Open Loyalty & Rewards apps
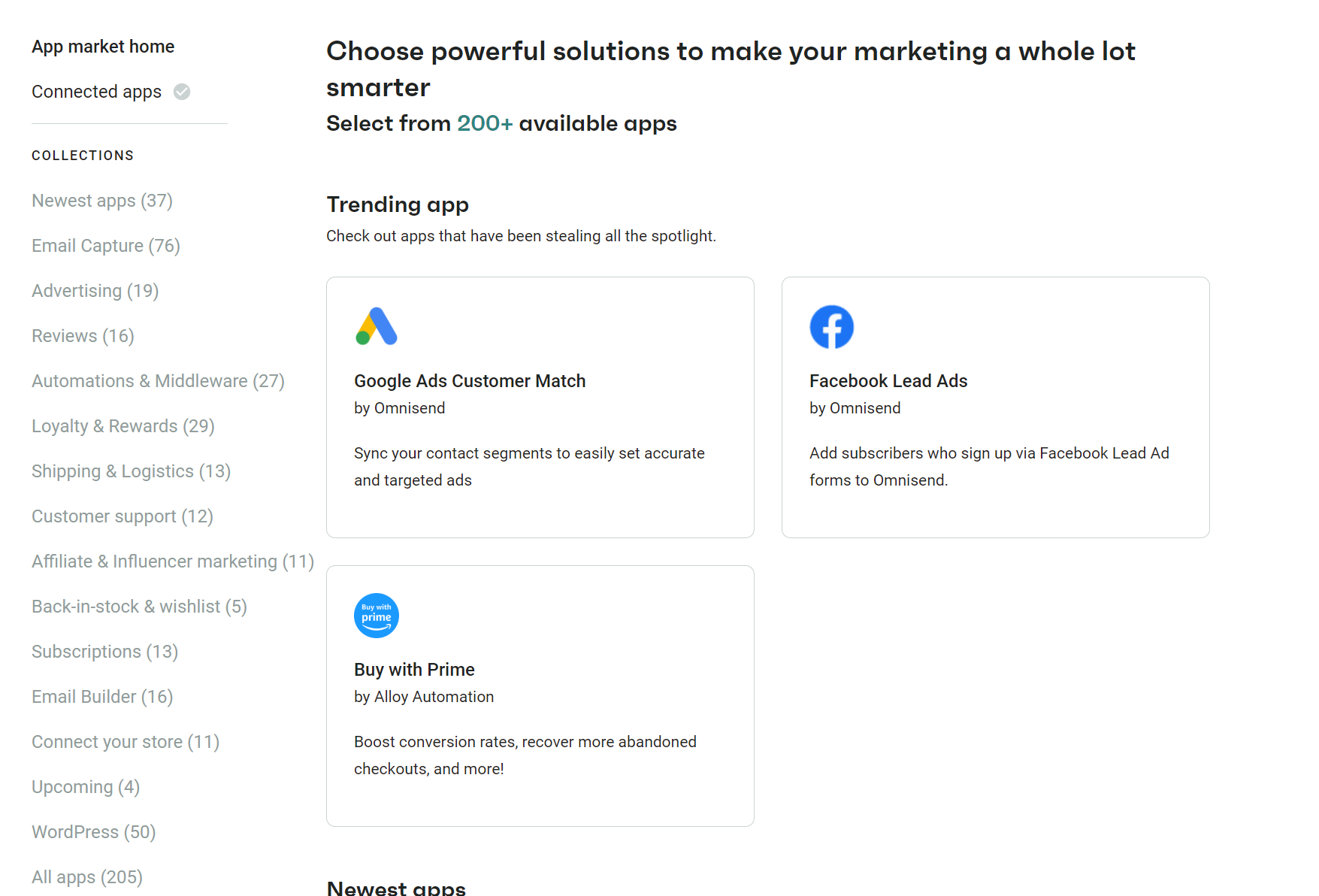This screenshot has height=896, width=1319. pyautogui.click(x=123, y=426)
